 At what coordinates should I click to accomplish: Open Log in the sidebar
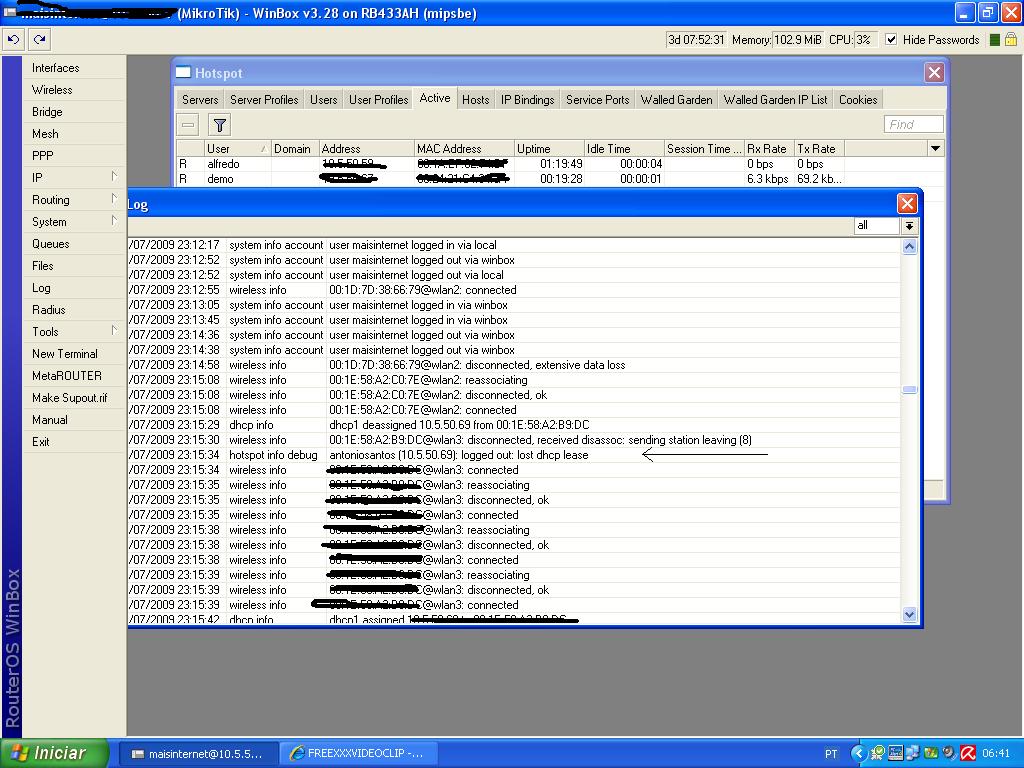(41, 288)
